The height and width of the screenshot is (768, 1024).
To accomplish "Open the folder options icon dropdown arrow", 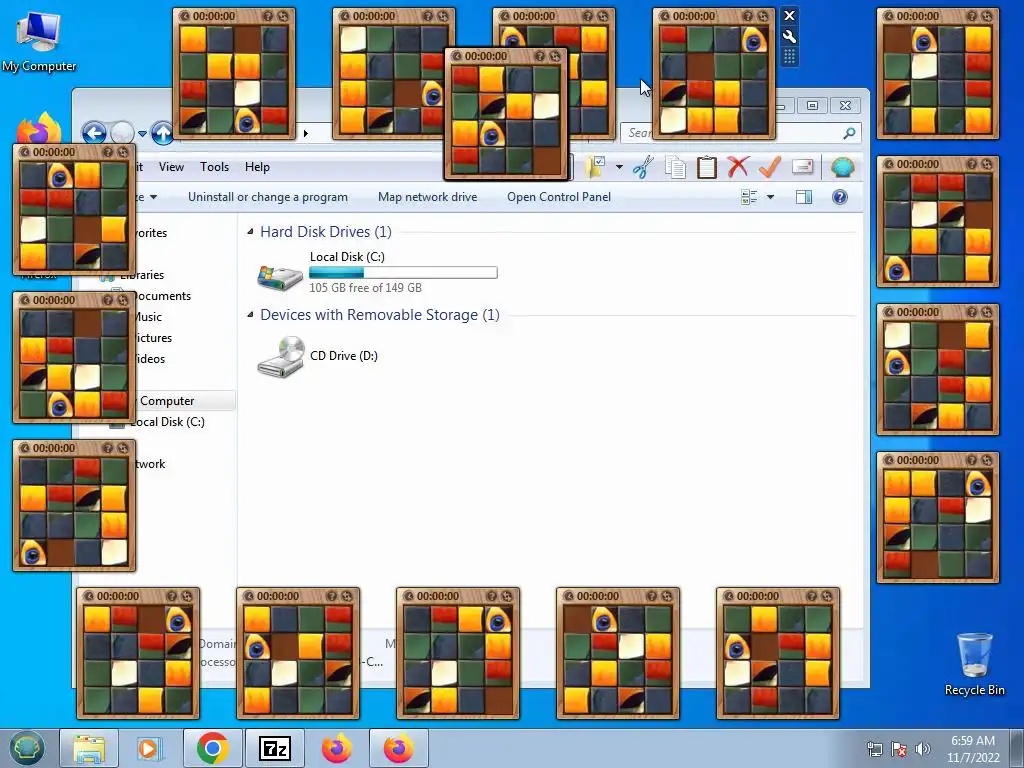I will [x=618, y=167].
